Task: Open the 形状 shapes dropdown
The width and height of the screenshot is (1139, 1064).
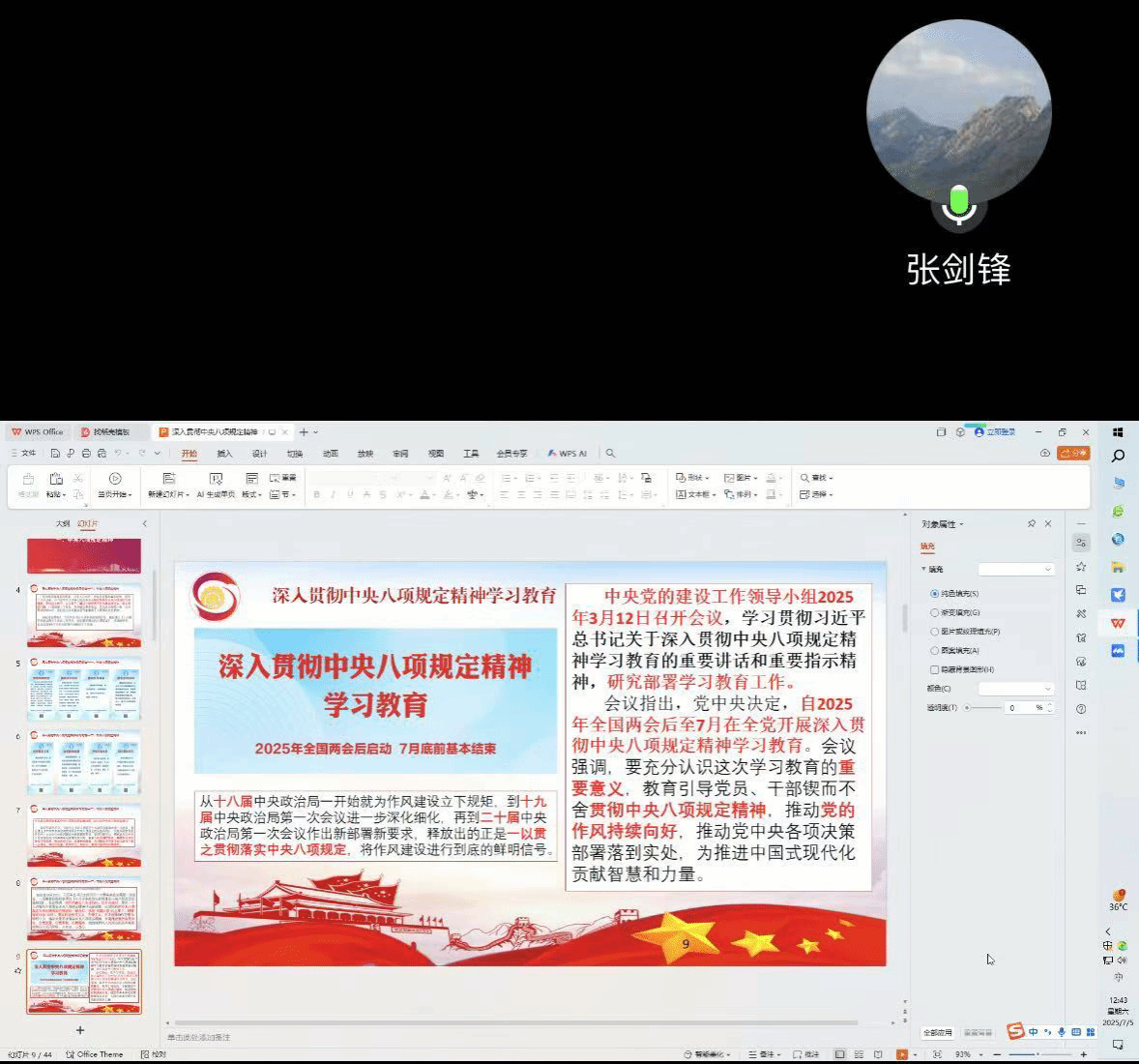Action: point(692,478)
